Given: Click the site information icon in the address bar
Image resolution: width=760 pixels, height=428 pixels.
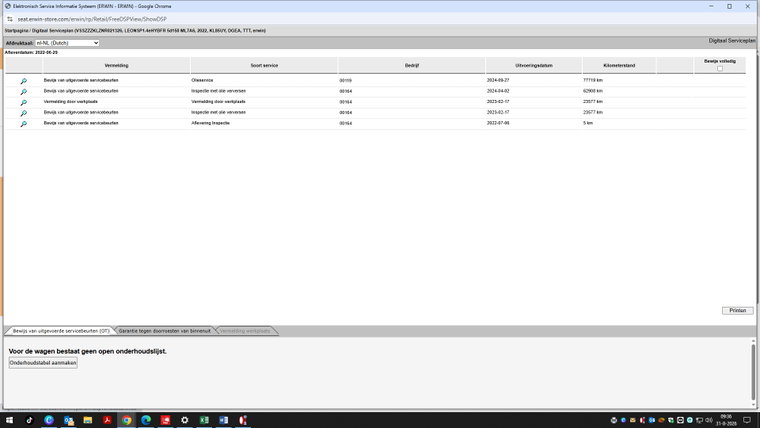Looking at the screenshot, I should pos(10,19).
